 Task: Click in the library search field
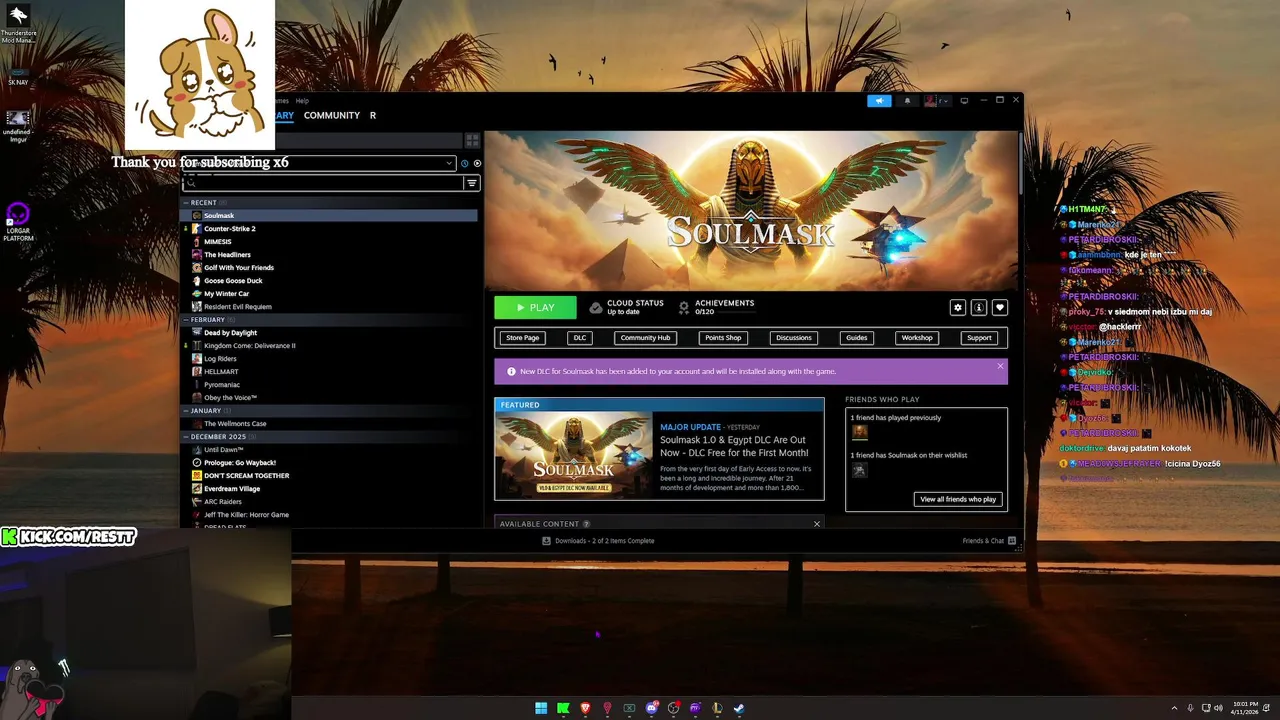pos(323,183)
